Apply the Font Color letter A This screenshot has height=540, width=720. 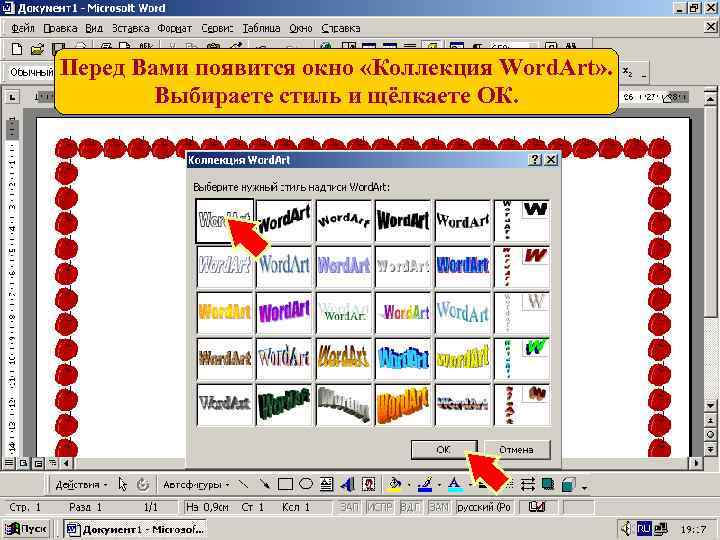(x=455, y=484)
